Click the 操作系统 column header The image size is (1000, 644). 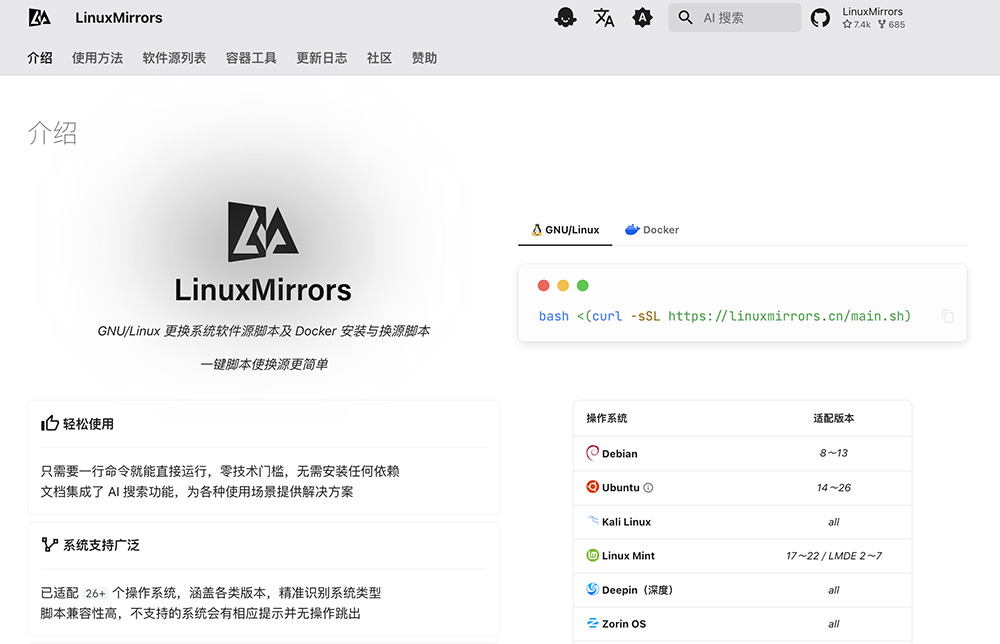pyautogui.click(x=607, y=418)
